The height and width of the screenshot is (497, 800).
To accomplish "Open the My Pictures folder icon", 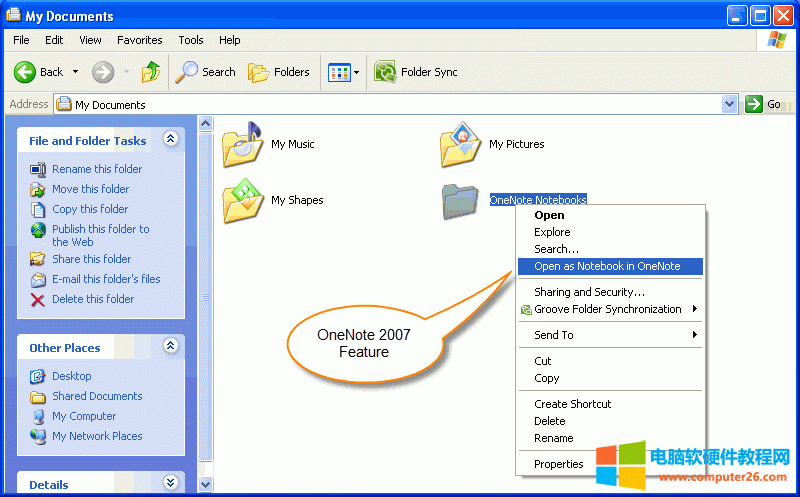I will click(460, 145).
